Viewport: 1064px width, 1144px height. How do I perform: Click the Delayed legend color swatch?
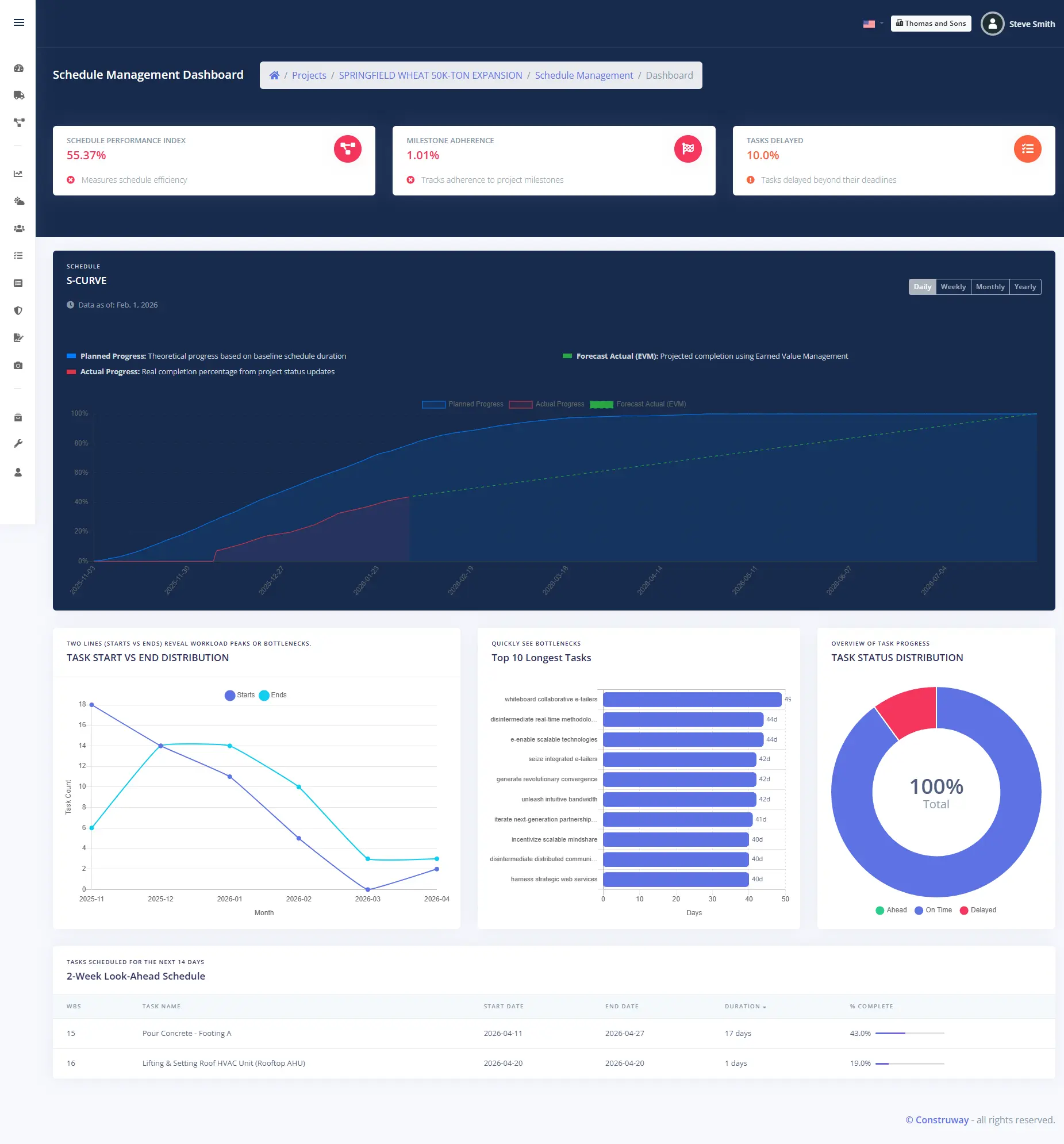(964, 911)
